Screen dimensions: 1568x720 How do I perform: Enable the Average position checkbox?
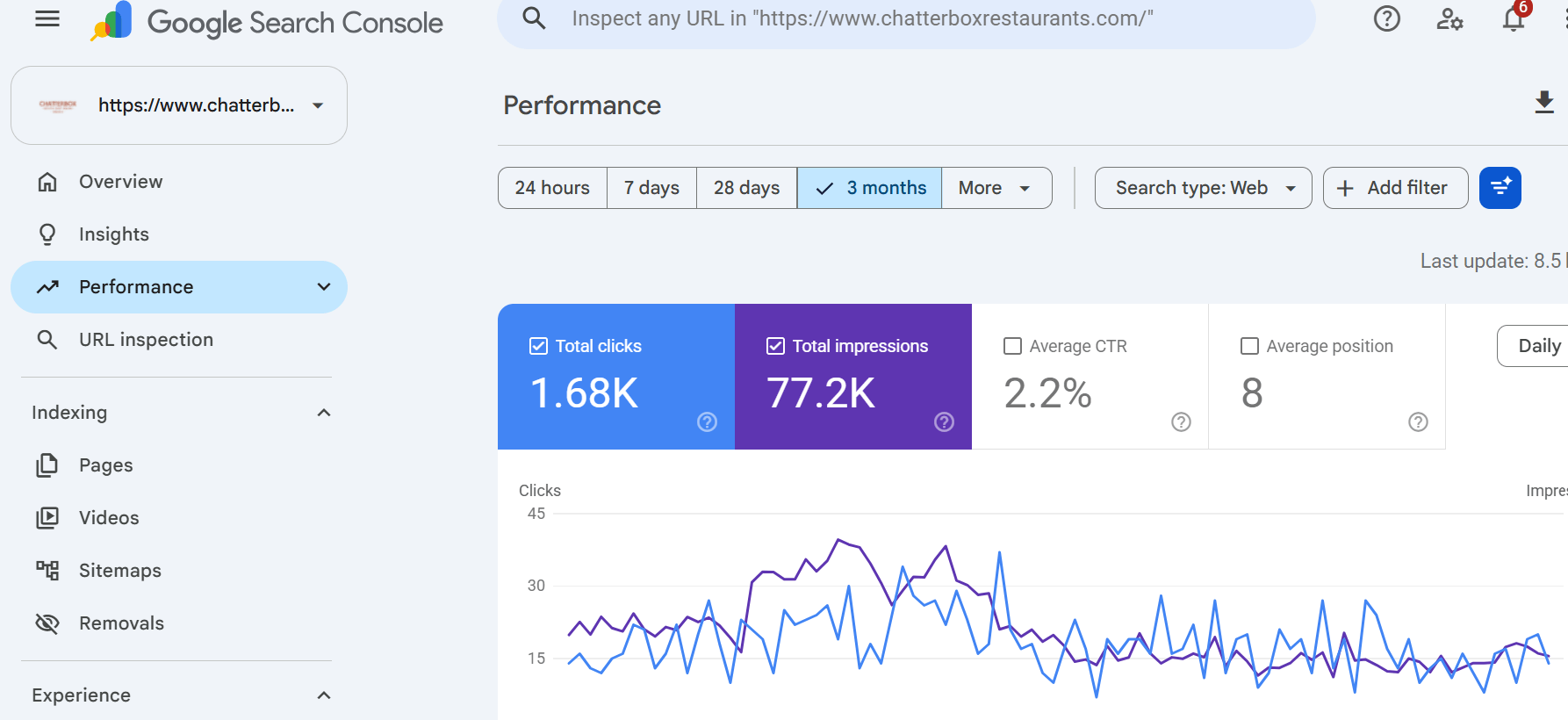click(x=1249, y=346)
